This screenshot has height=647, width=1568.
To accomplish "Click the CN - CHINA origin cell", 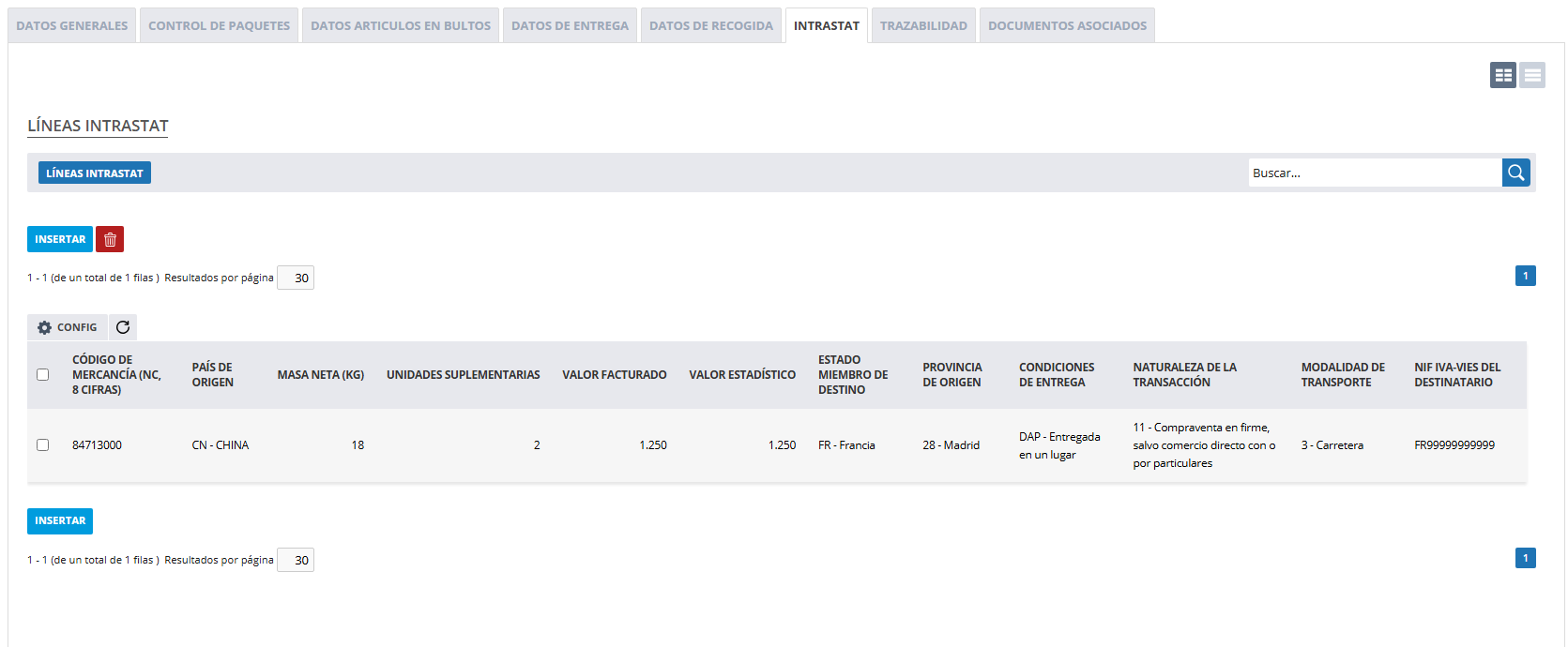I will coord(221,445).
